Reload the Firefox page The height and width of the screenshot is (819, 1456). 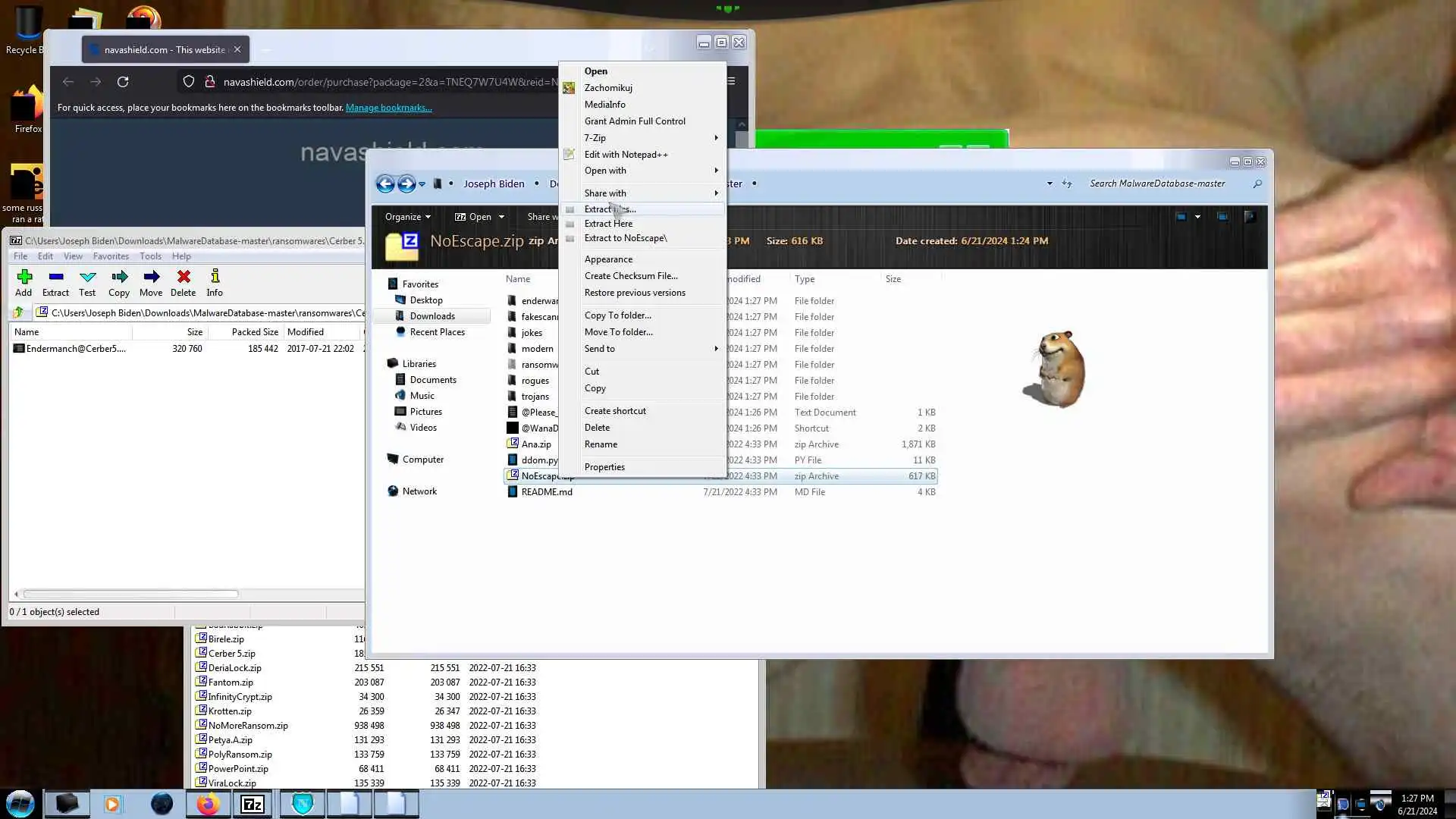[x=123, y=82]
